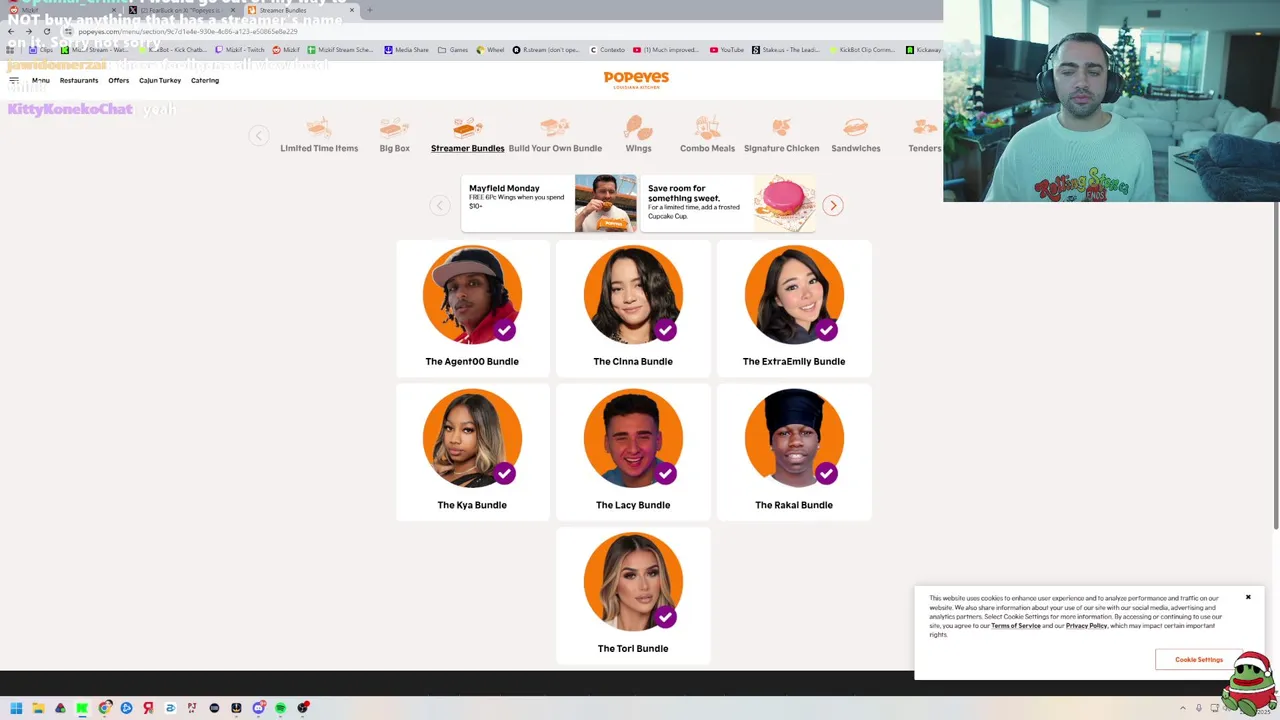Viewport: 1280px width, 720px height.
Task: Open the Catering nav item
Action: click(205, 80)
